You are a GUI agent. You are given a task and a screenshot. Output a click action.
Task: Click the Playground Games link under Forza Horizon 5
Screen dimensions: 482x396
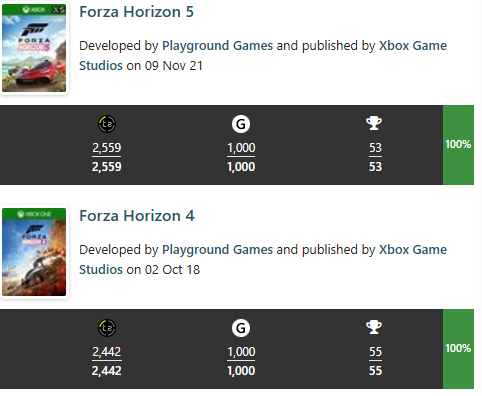point(217,46)
